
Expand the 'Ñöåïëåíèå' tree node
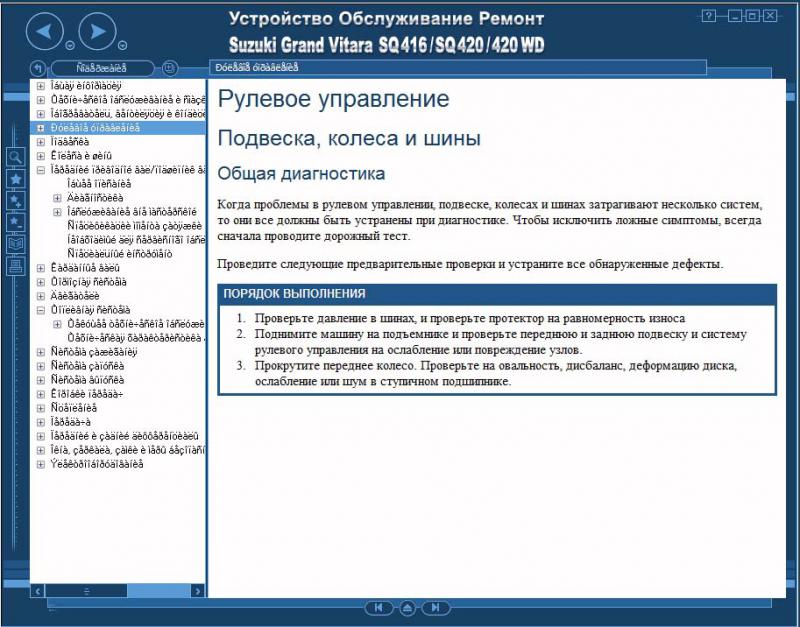click(x=41, y=408)
